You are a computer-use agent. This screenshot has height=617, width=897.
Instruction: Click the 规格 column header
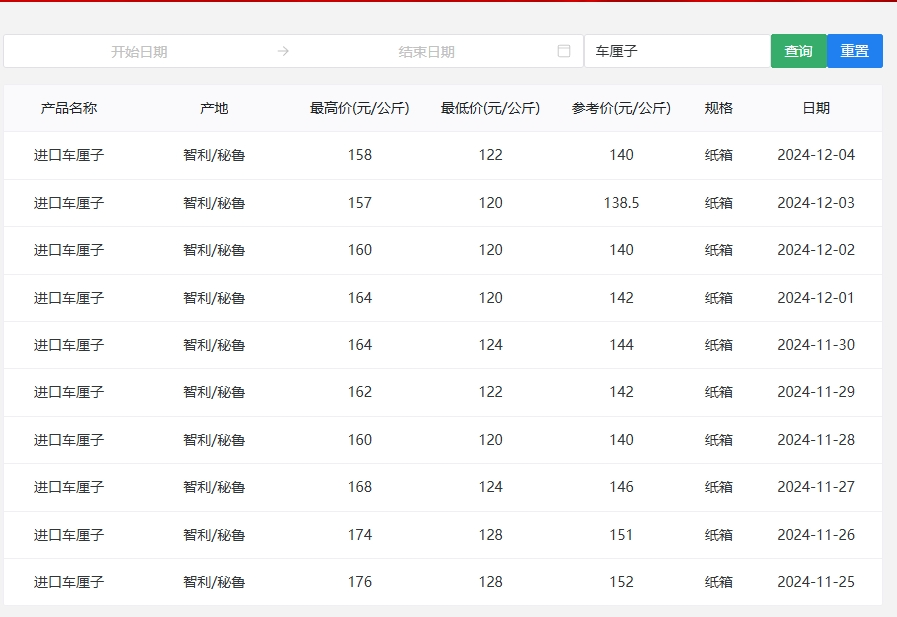(x=719, y=108)
